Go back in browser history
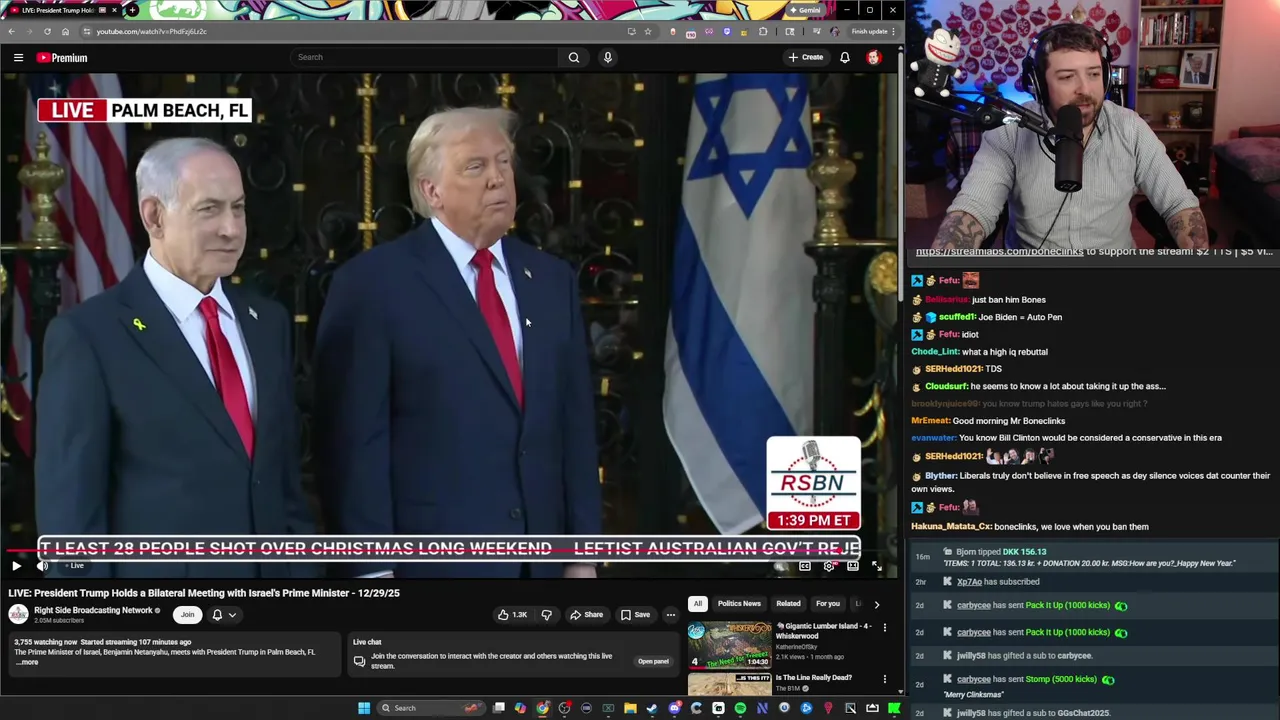 pos(11,31)
